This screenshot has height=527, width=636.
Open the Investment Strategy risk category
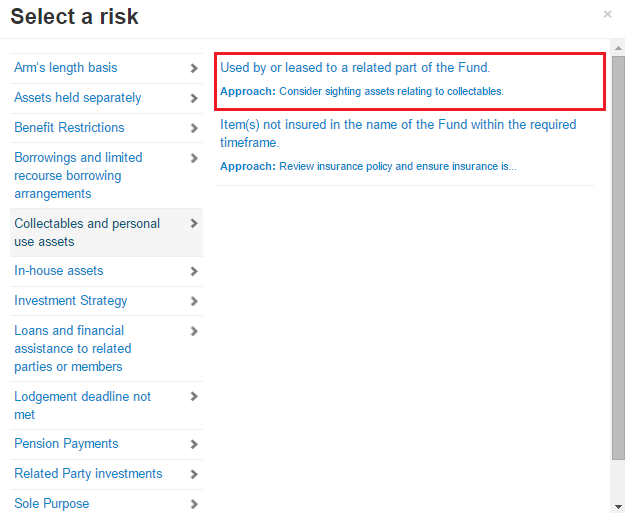coord(71,301)
